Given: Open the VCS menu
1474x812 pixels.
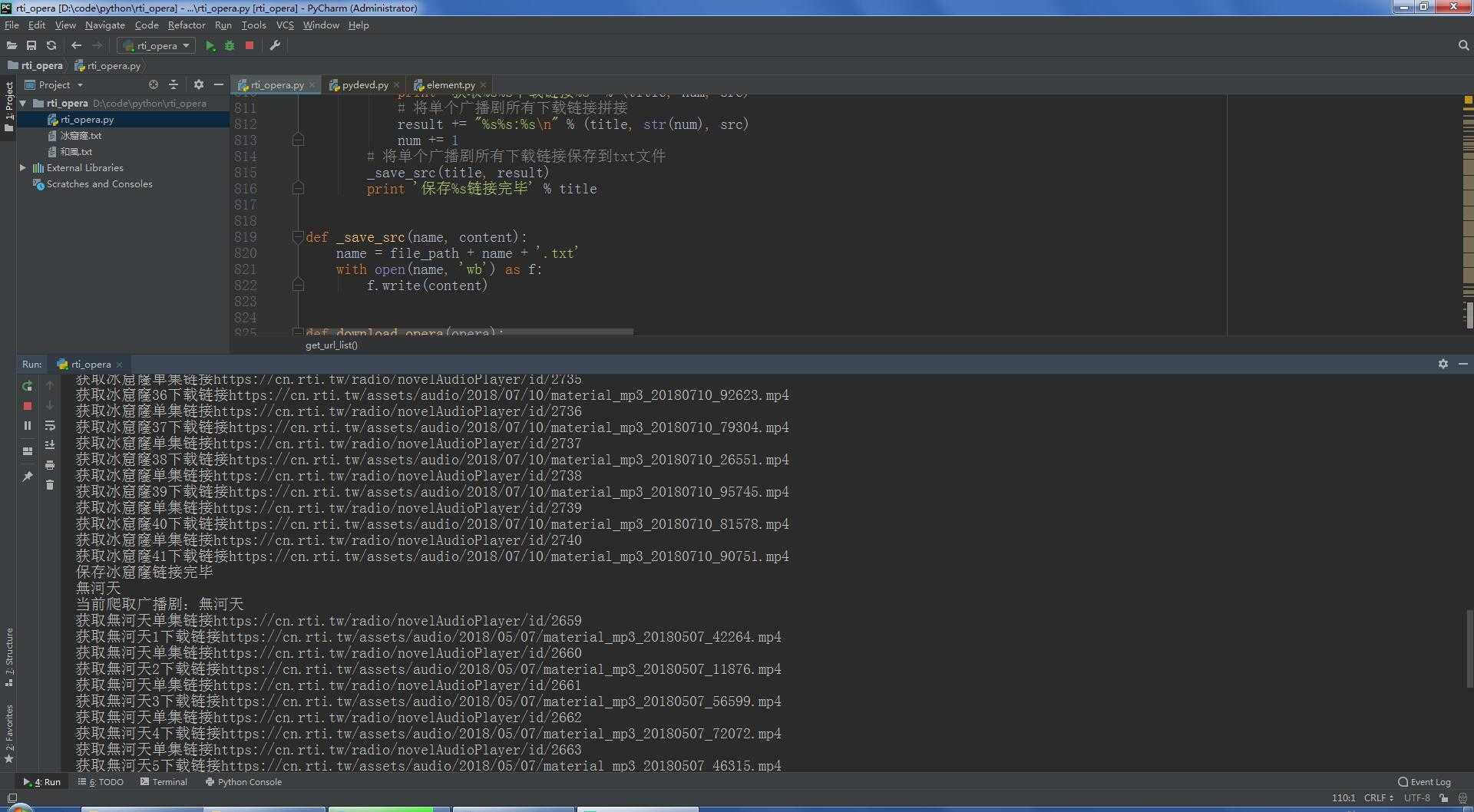Looking at the screenshot, I should click(x=285, y=25).
